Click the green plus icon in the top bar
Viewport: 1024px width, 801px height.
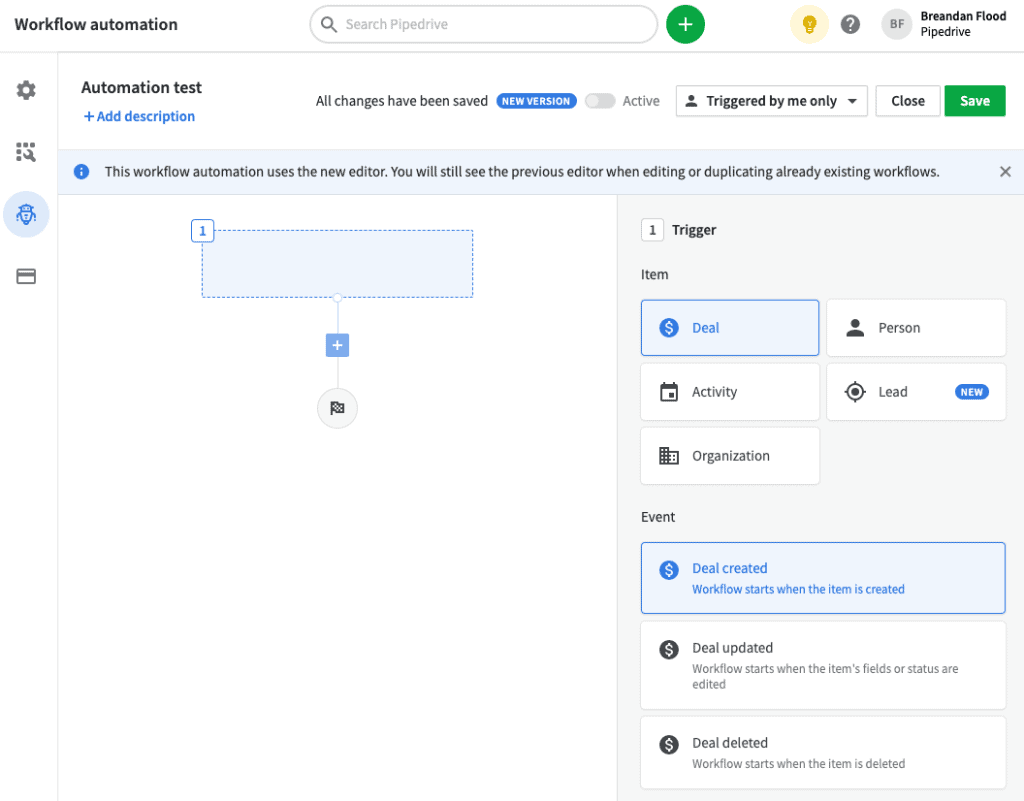[x=685, y=24]
